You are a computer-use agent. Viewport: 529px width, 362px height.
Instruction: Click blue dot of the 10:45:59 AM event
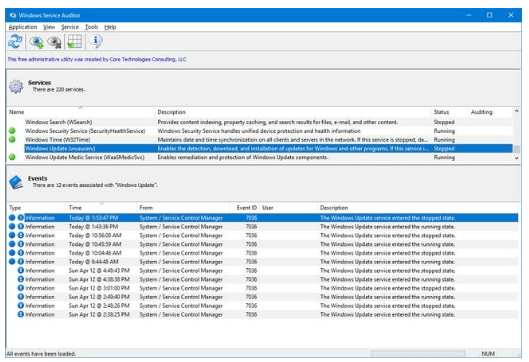pos(12,244)
